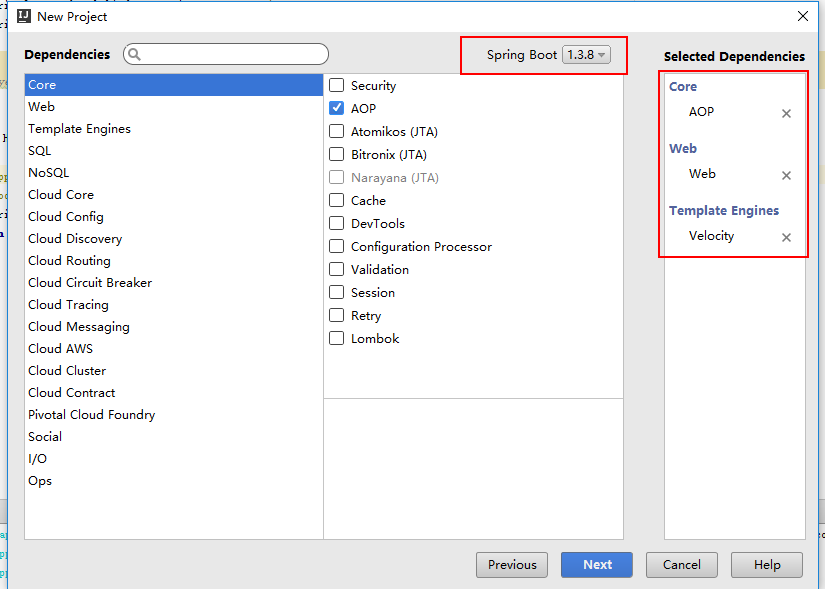The image size is (825, 589).
Task: Remove Velocity from selected dependencies
Action: (786, 237)
